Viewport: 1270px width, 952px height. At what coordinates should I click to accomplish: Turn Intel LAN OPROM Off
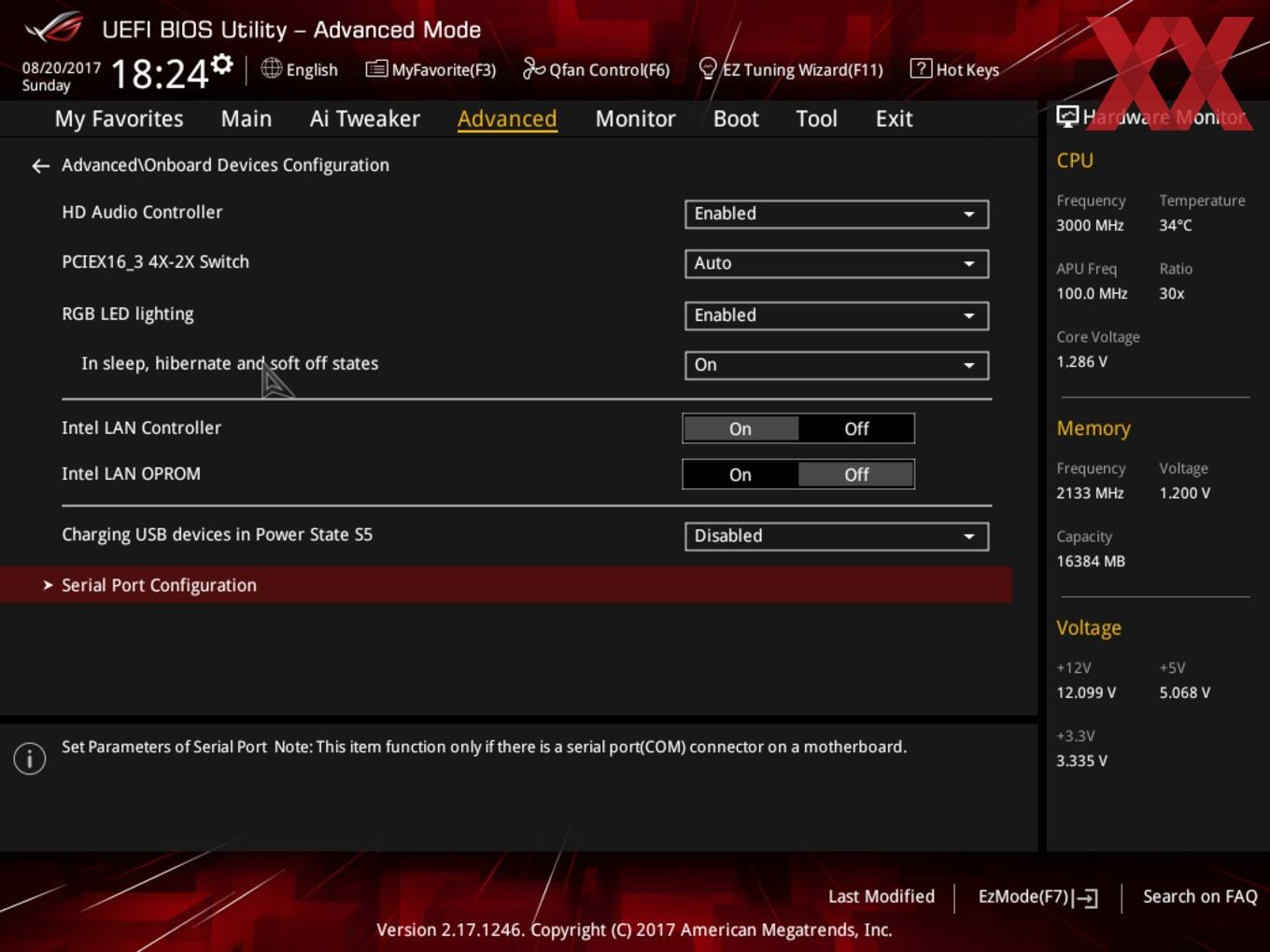click(x=856, y=474)
